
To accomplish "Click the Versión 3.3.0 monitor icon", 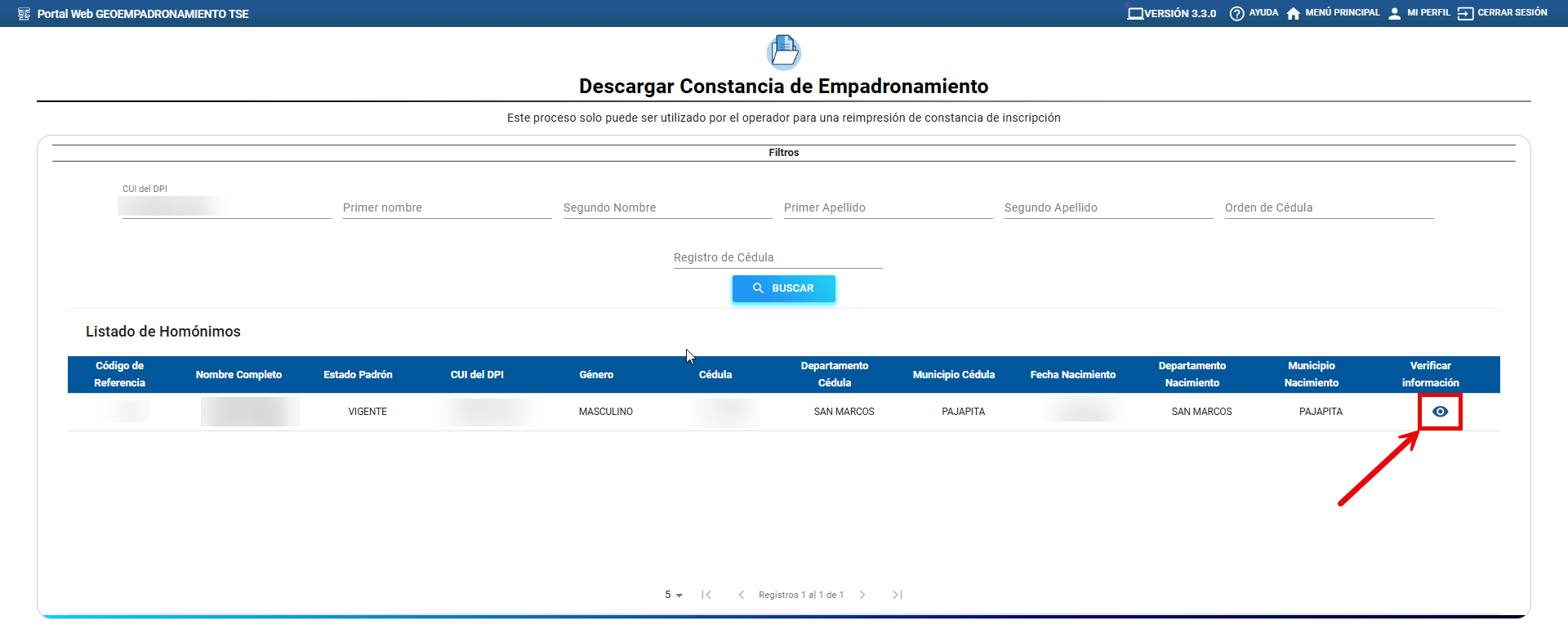I will 1135,13.
